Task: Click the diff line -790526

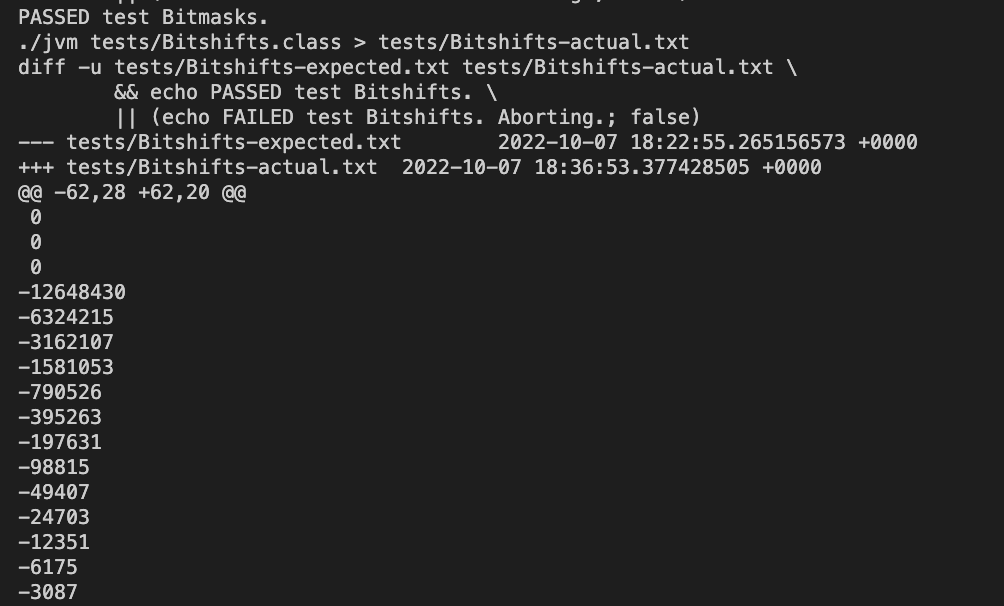Action: coord(60,392)
